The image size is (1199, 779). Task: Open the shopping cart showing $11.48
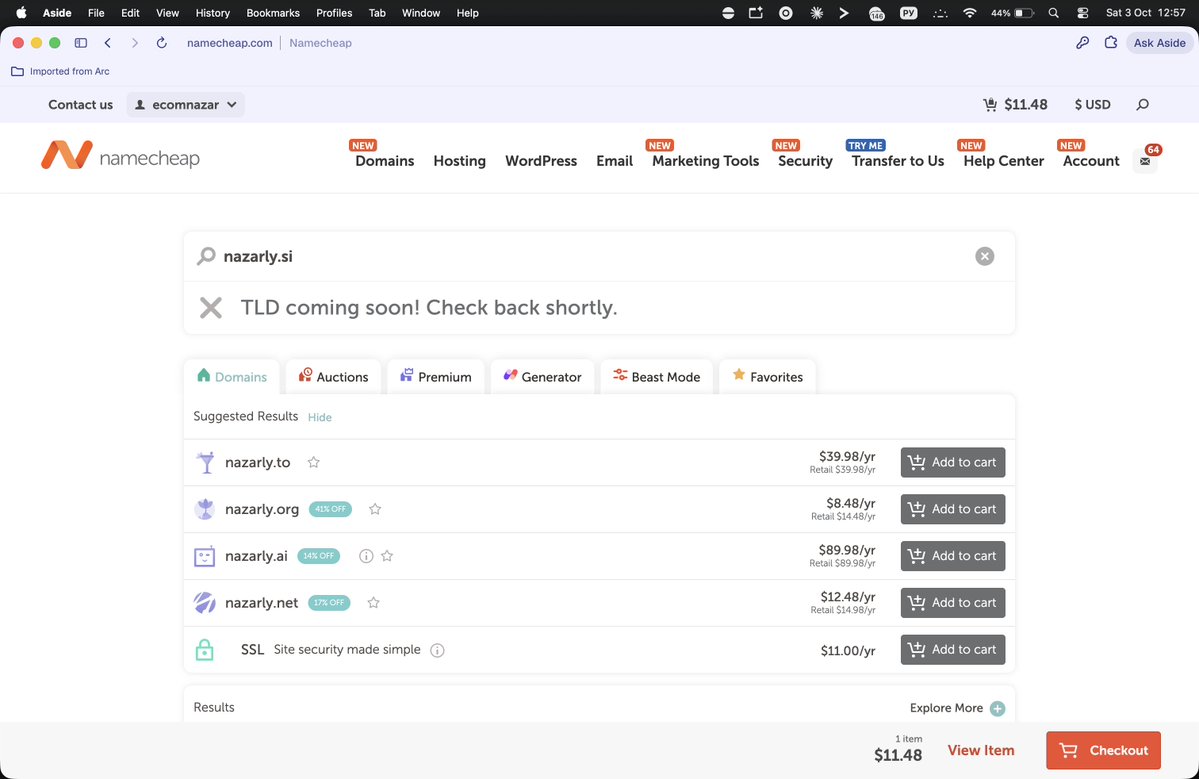pos(1015,105)
